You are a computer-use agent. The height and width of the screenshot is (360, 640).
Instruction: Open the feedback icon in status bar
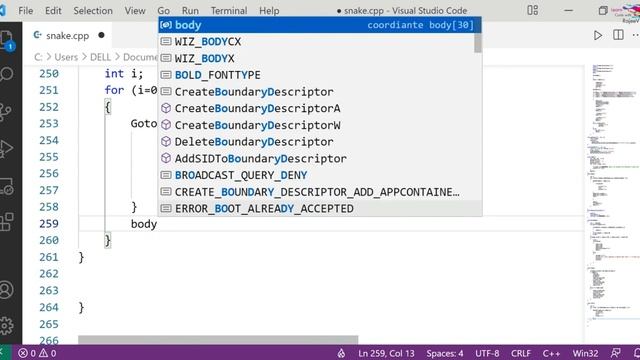click(616, 353)
